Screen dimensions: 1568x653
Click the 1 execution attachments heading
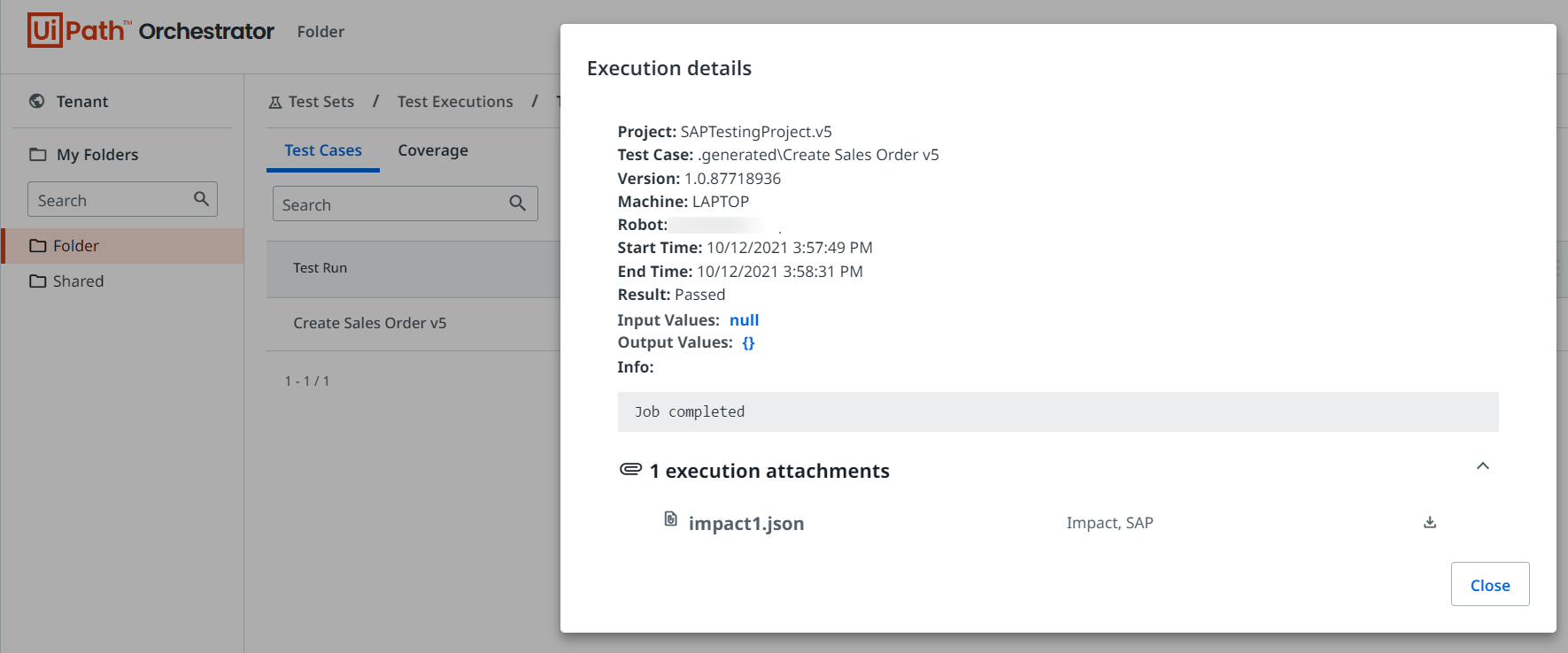[x=769, y=471]
